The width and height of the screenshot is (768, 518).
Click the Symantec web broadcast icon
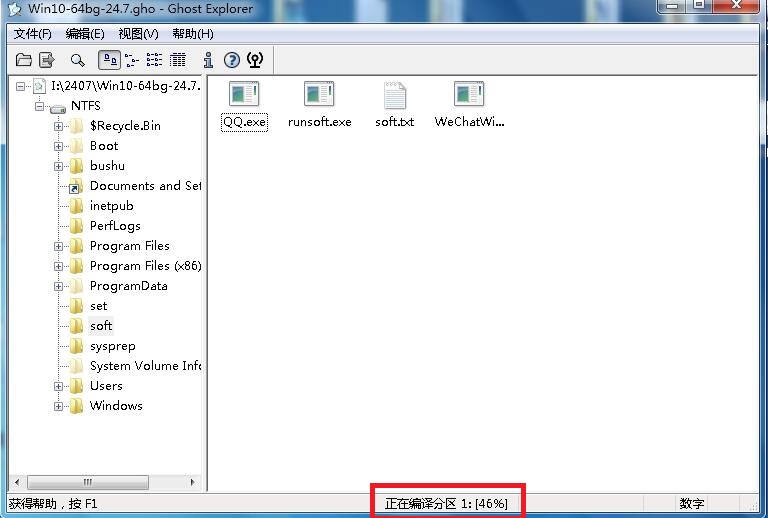(x=255, y=60)
